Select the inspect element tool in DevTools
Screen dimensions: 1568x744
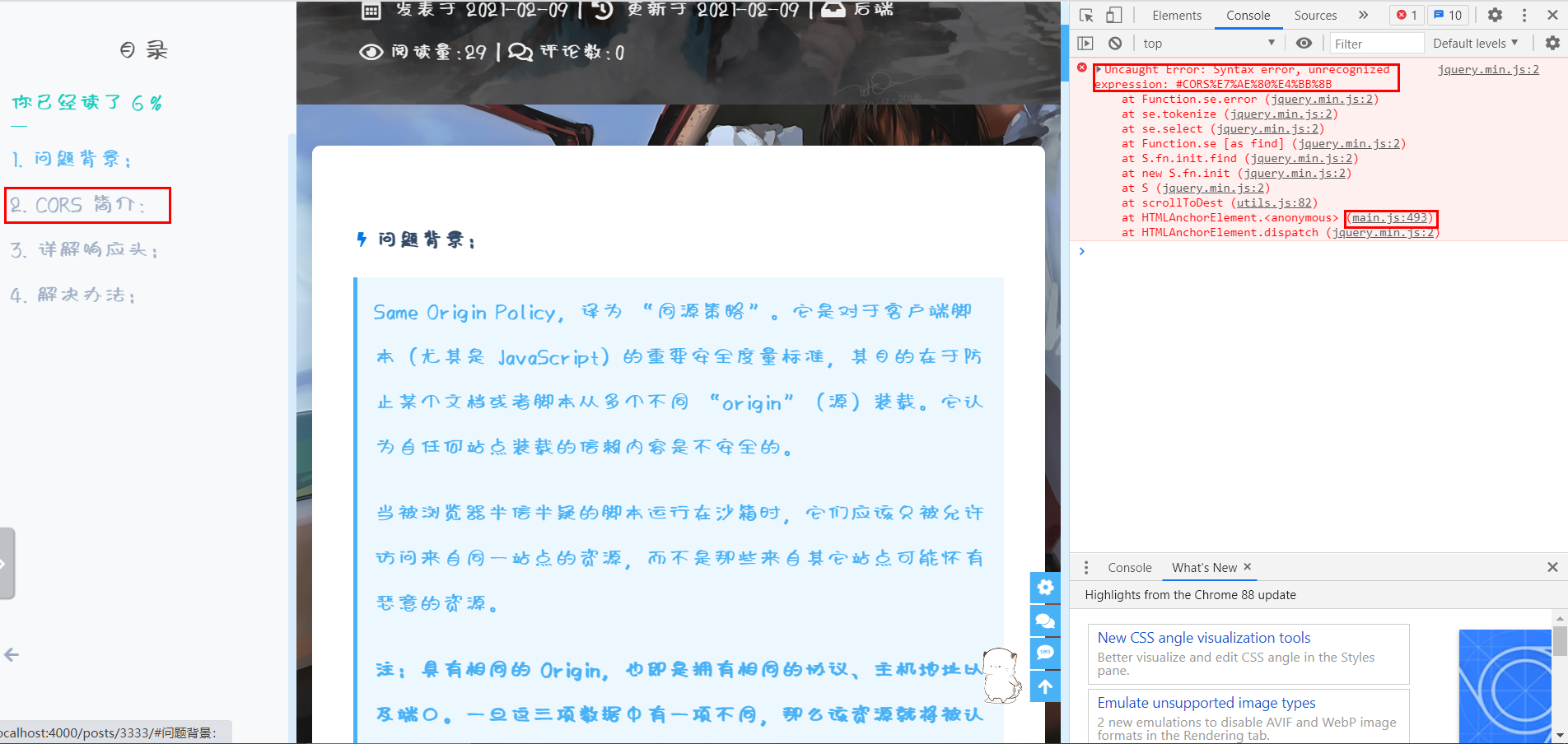1085,15
